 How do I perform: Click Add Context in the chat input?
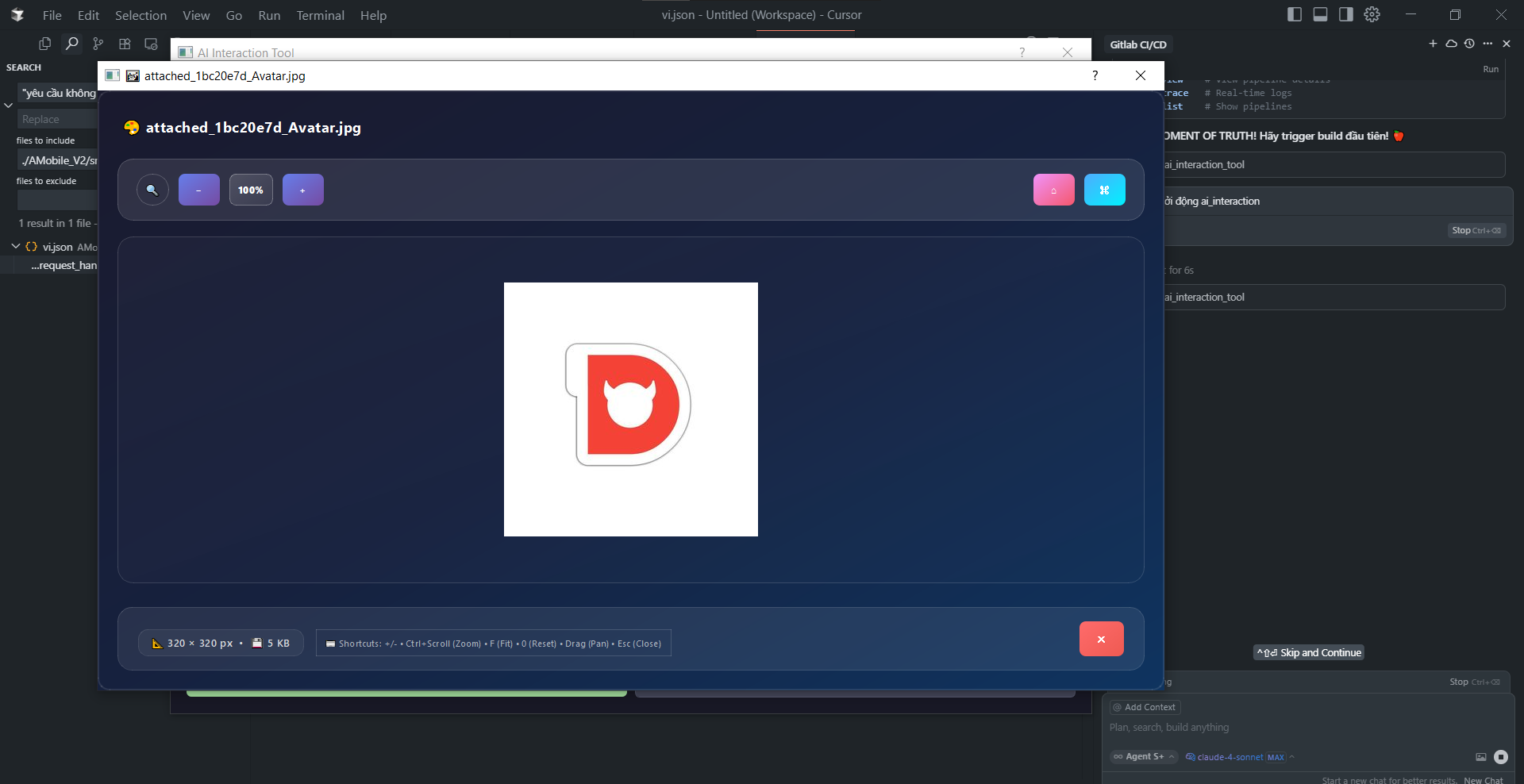[x=1145, y=707]
